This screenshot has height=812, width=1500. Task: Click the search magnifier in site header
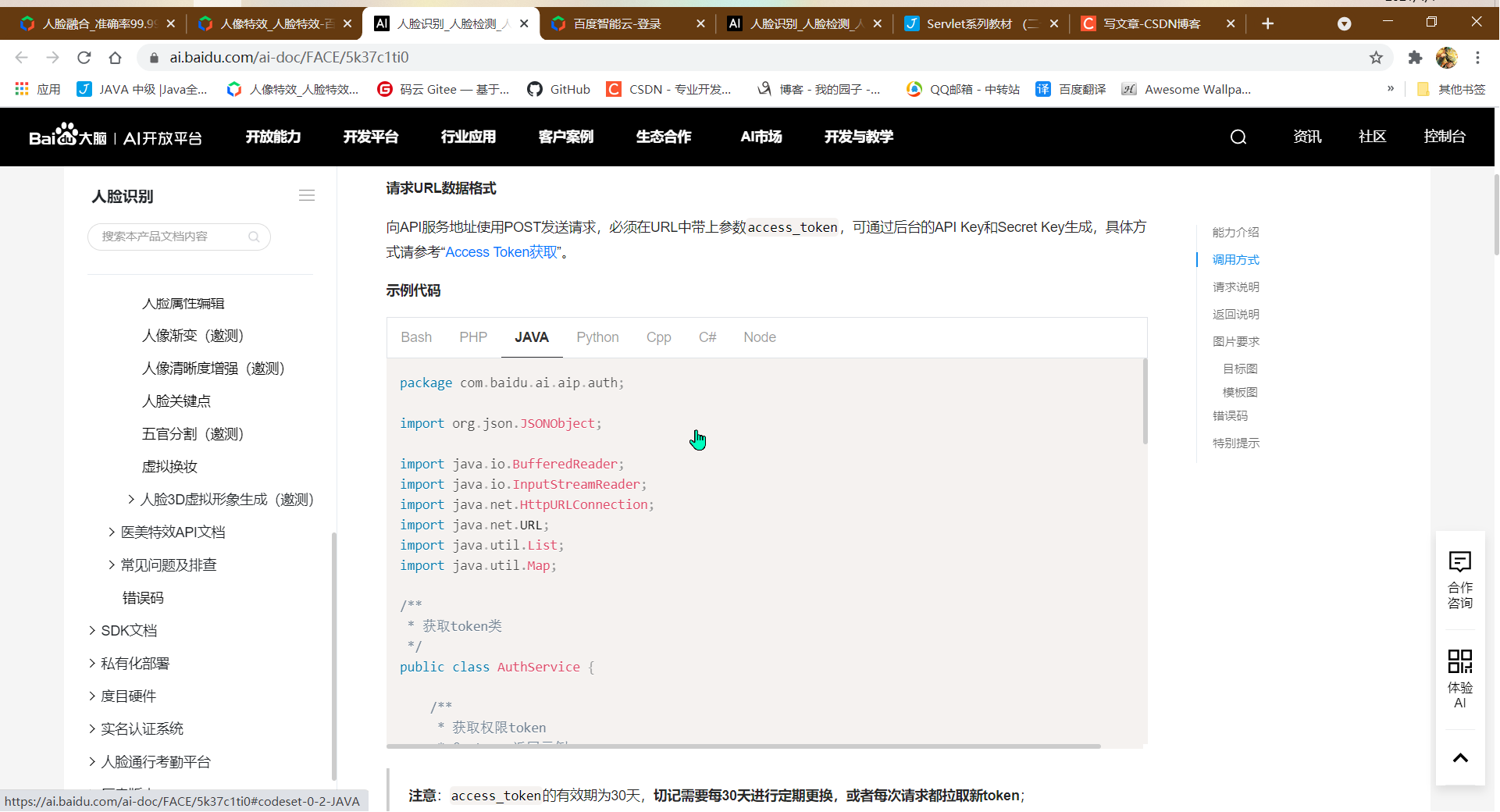(x=1238, y=137)
